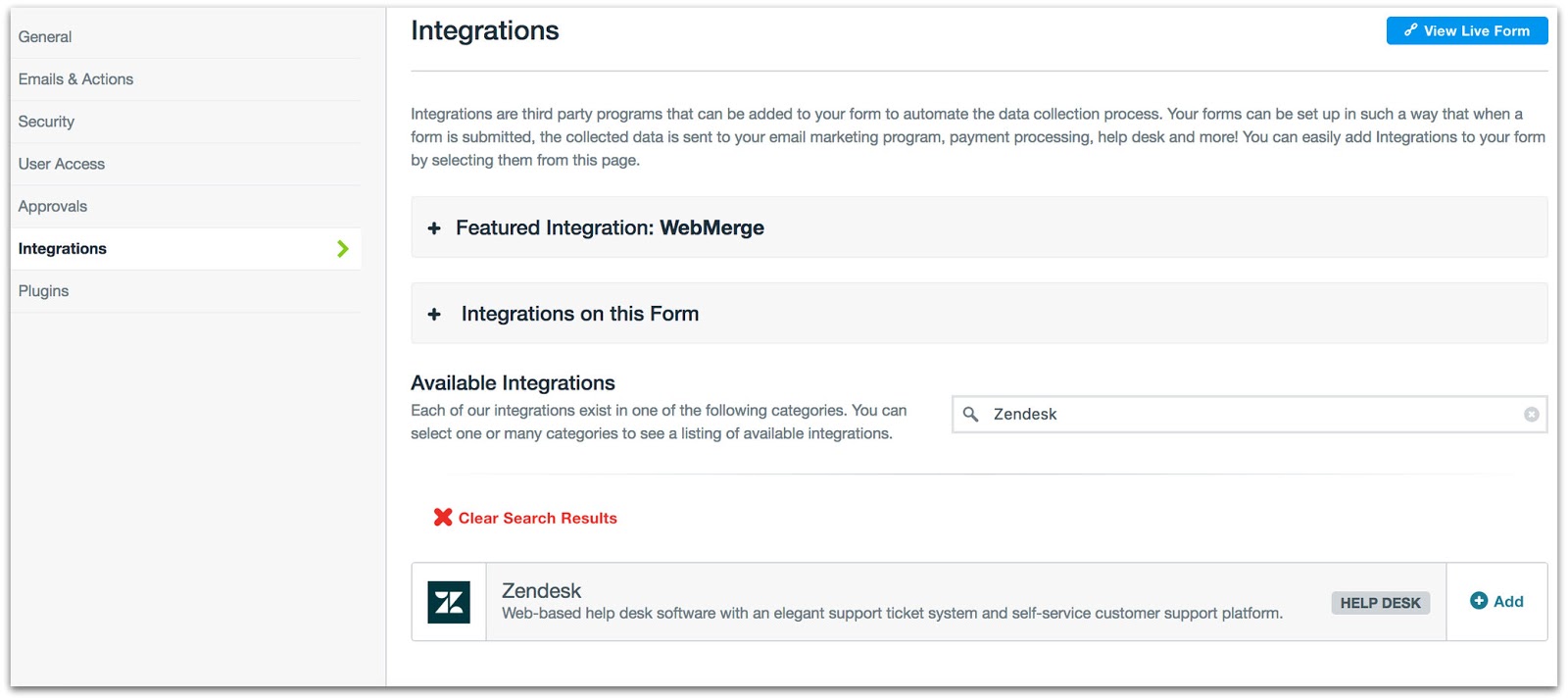Open the Security settings section
This screenshot has width=1568, height=700.
46,122
